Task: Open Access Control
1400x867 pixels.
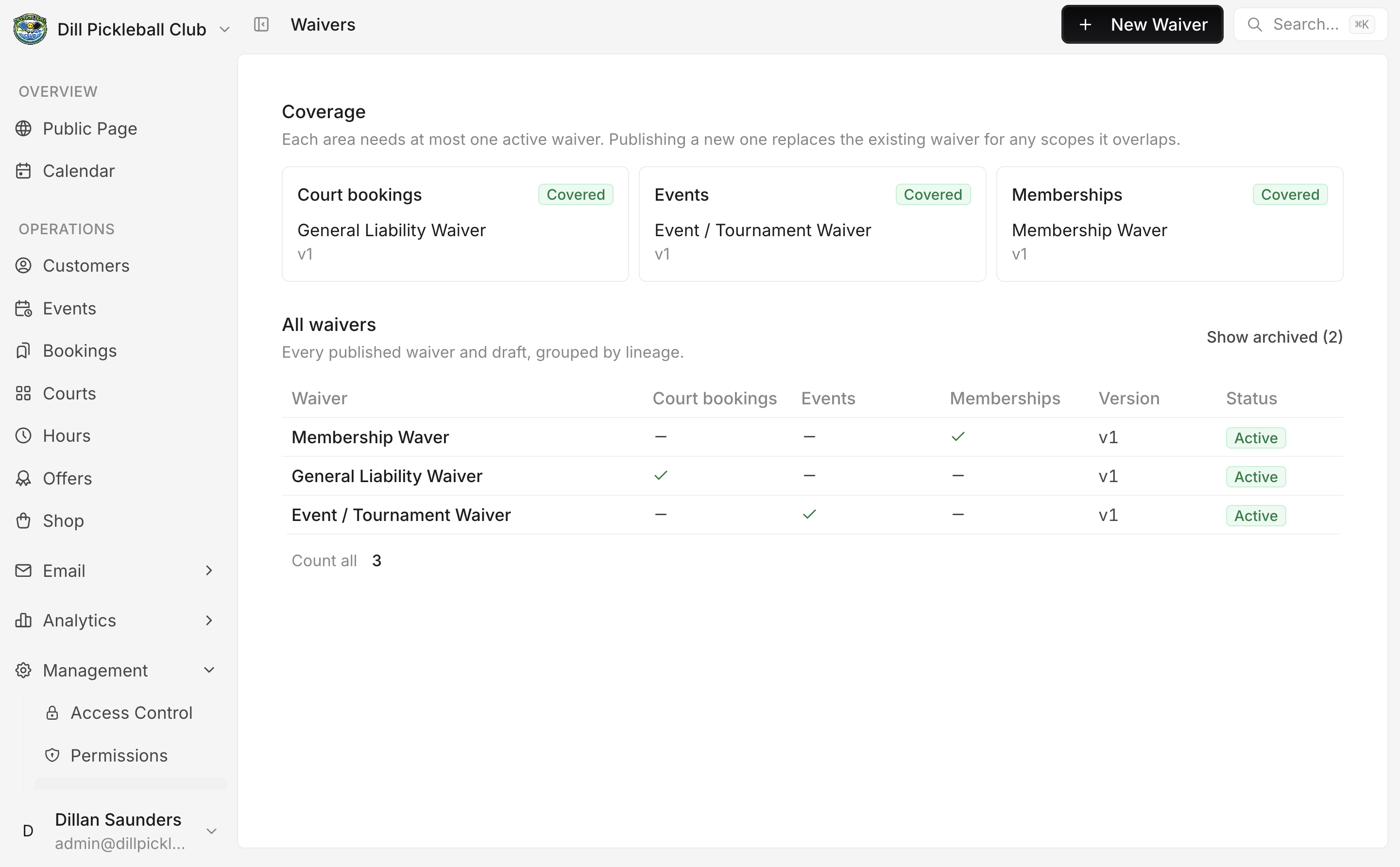Action: [131, 713]
